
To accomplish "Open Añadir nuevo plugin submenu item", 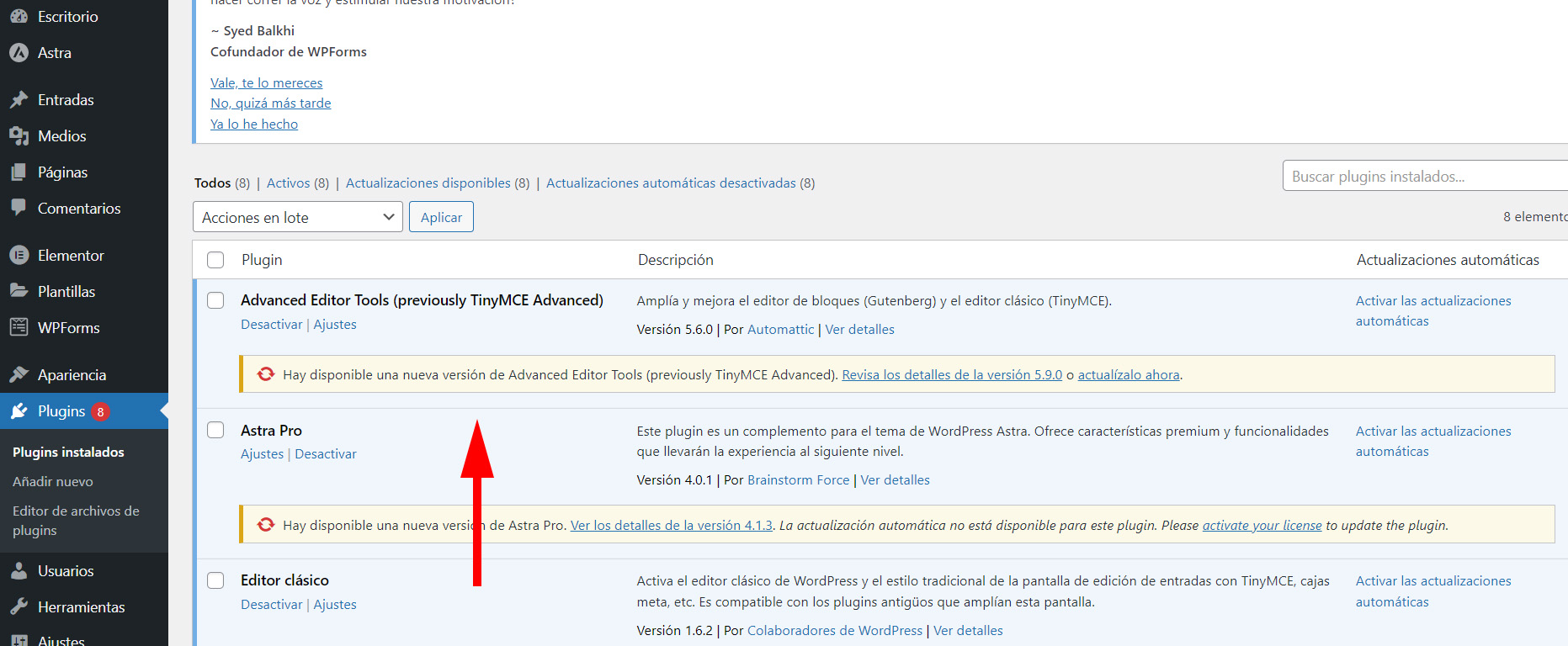I will click(53, 481).
